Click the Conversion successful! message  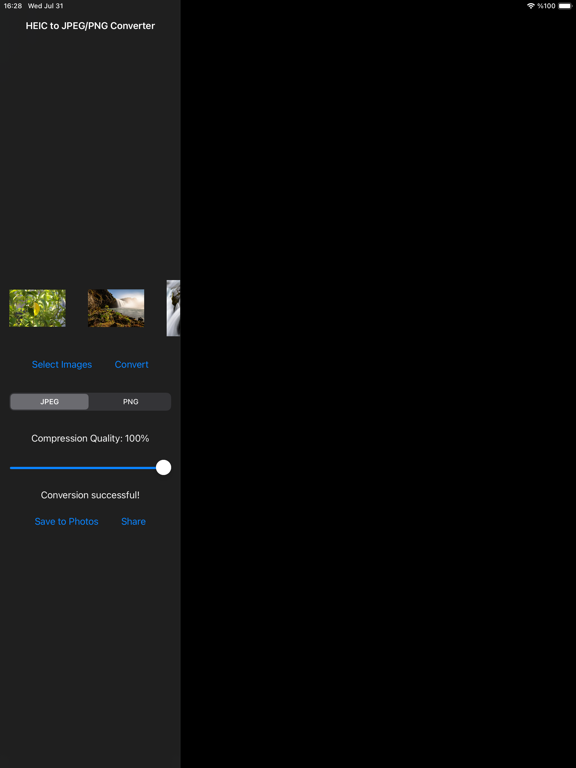[90, 495]
